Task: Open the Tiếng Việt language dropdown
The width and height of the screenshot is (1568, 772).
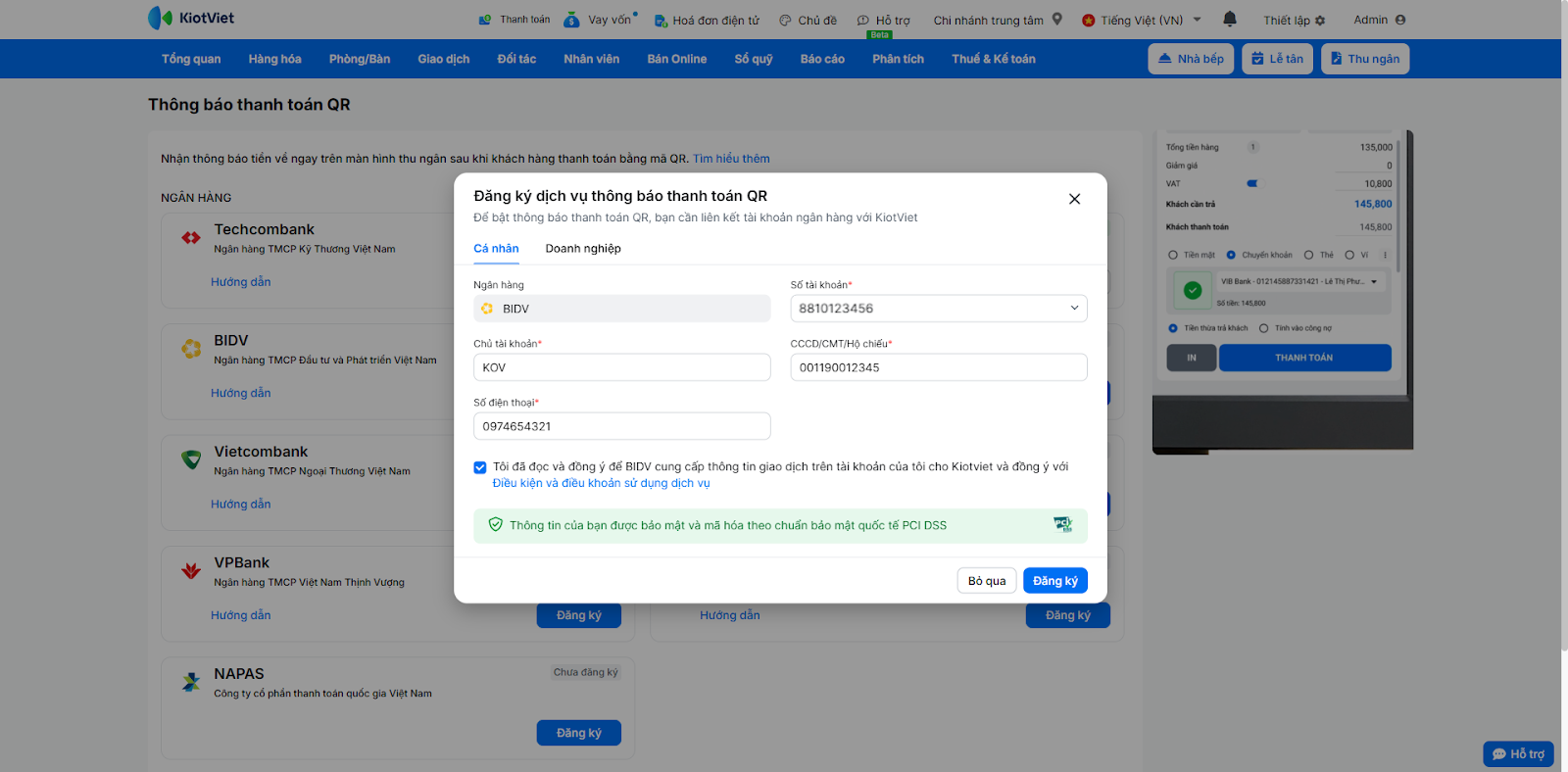Action: (1142, 21)
